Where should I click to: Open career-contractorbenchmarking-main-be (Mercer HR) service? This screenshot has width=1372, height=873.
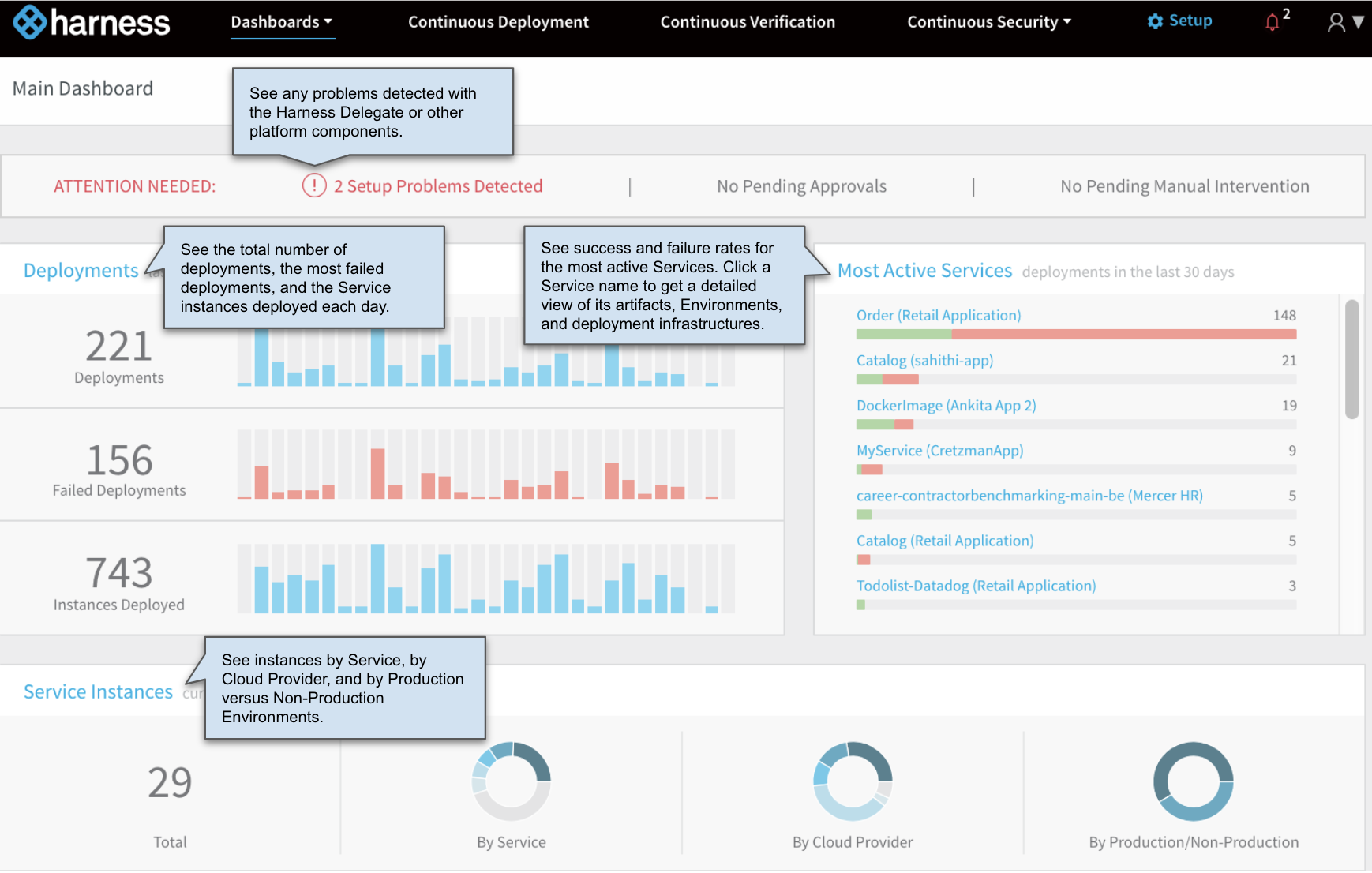tap(1029, 495)
